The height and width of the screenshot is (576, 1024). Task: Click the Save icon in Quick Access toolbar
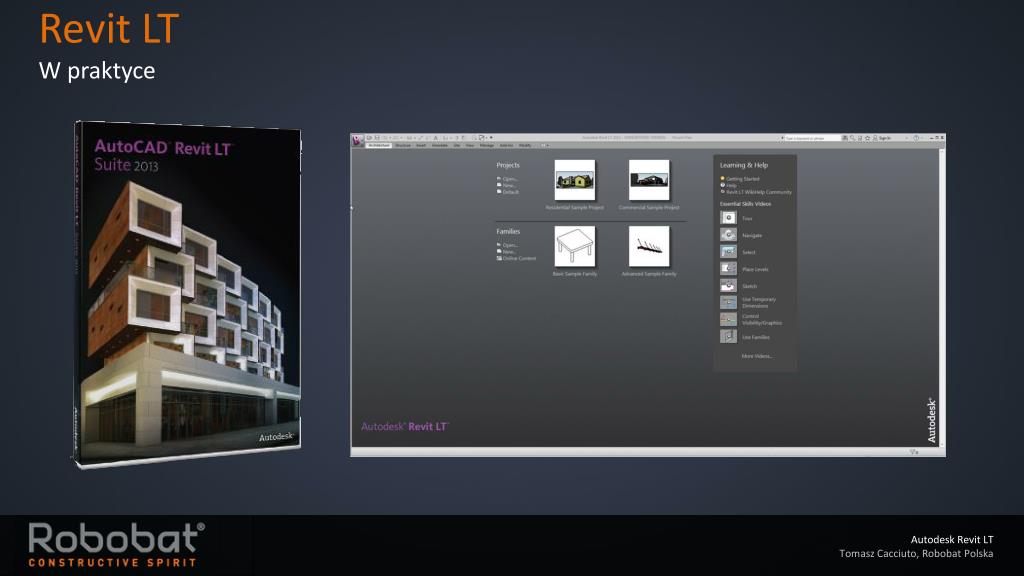377,138
